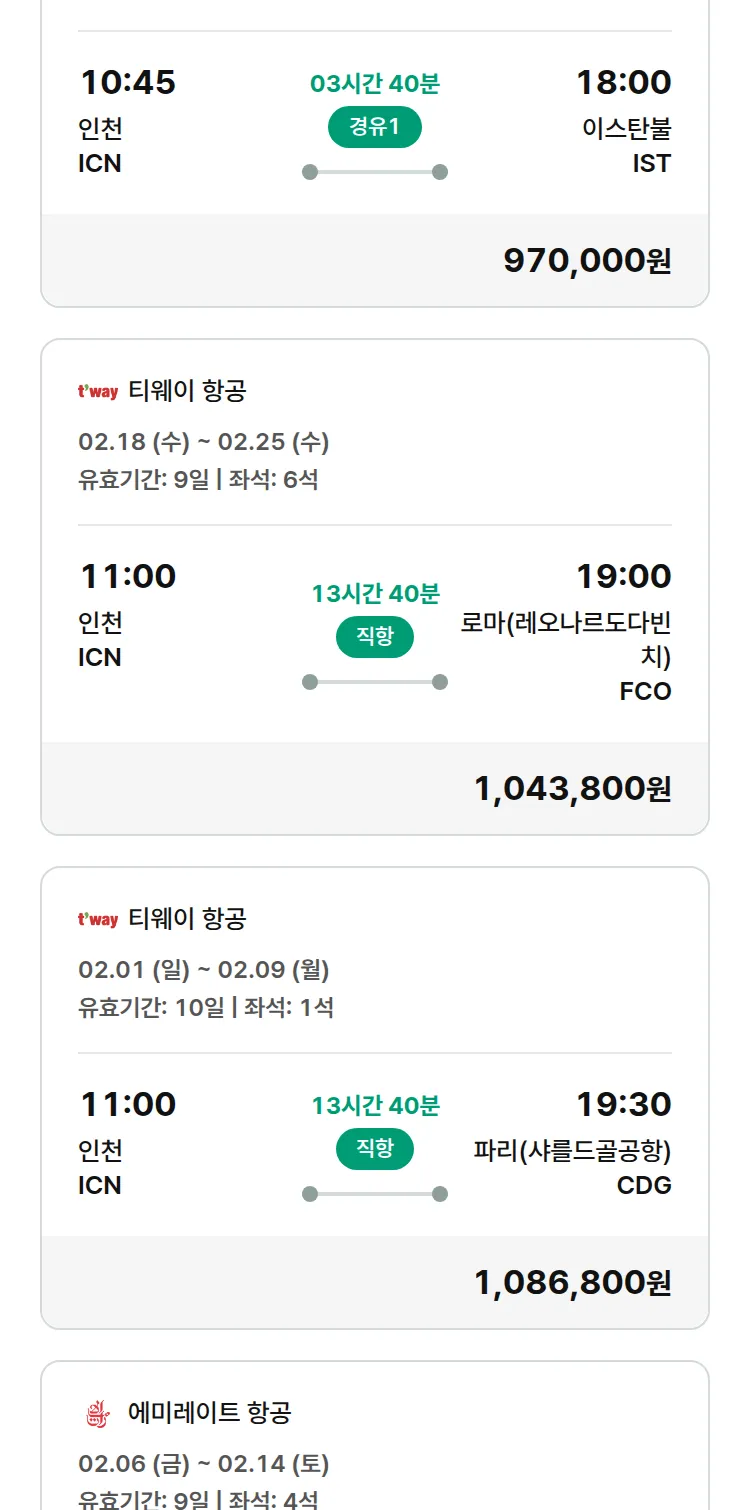The image size is (750, 1510).
Task: Click the Paris route line graphic
Action: [x=375, y=1194]
